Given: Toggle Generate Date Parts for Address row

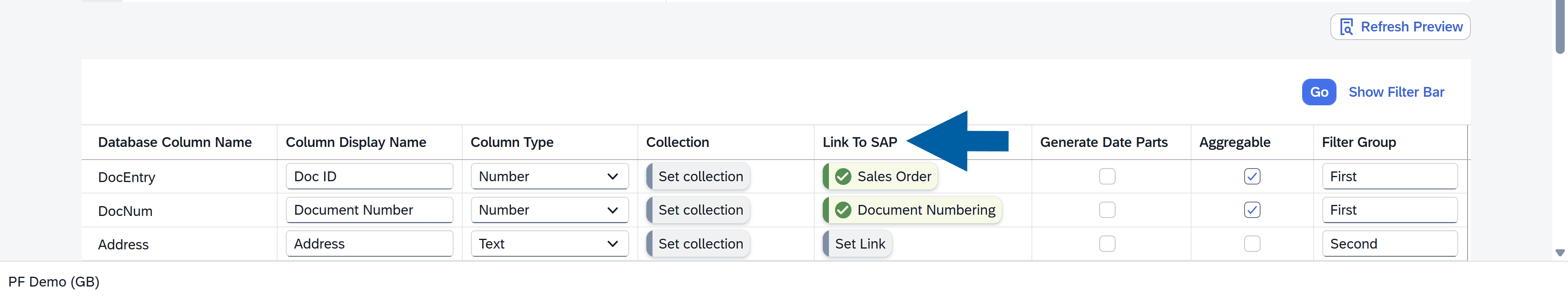Looking at the screenshot, I should (1107, 244).
